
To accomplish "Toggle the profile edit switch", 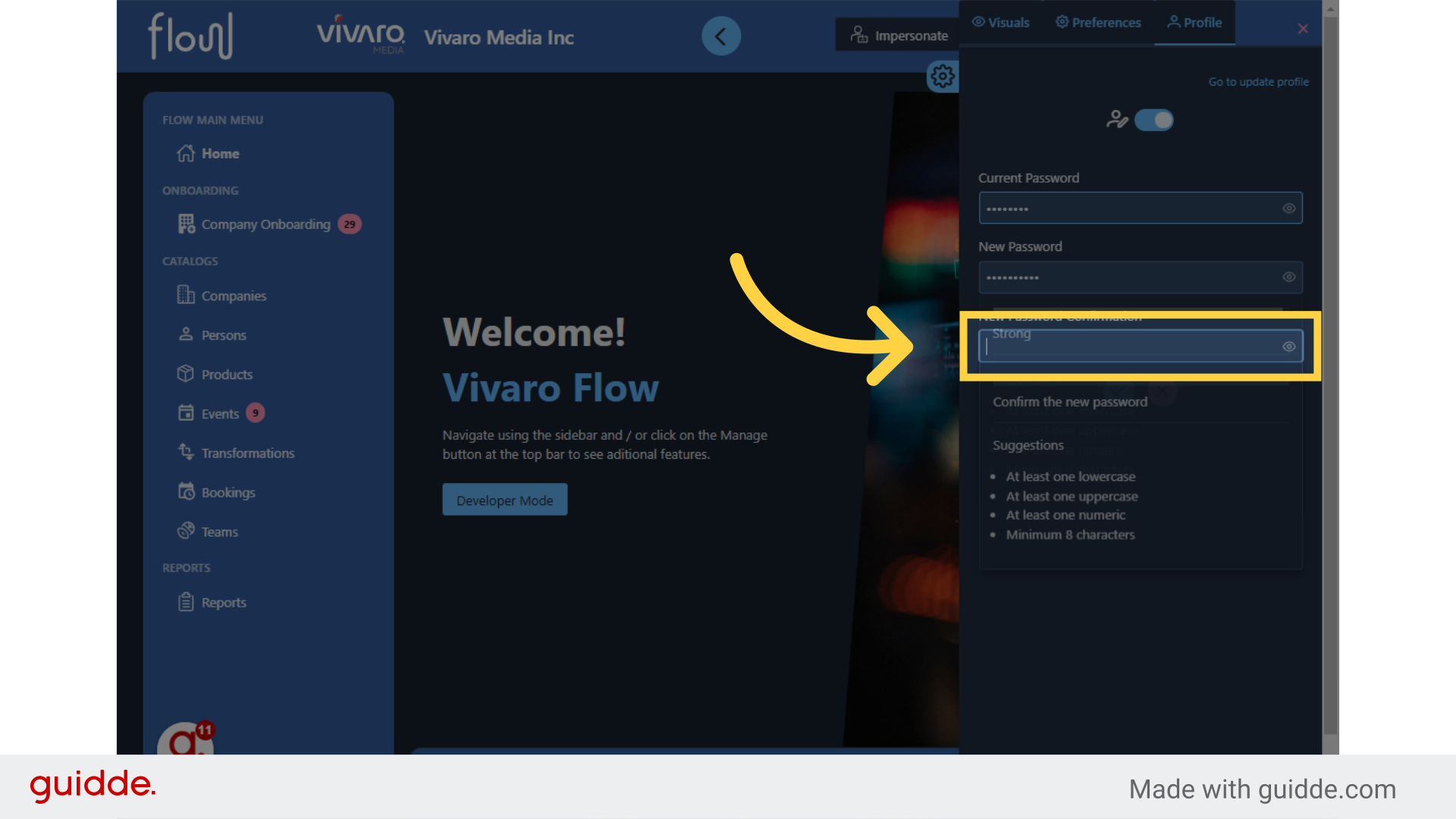I will tap(1153, 120).
